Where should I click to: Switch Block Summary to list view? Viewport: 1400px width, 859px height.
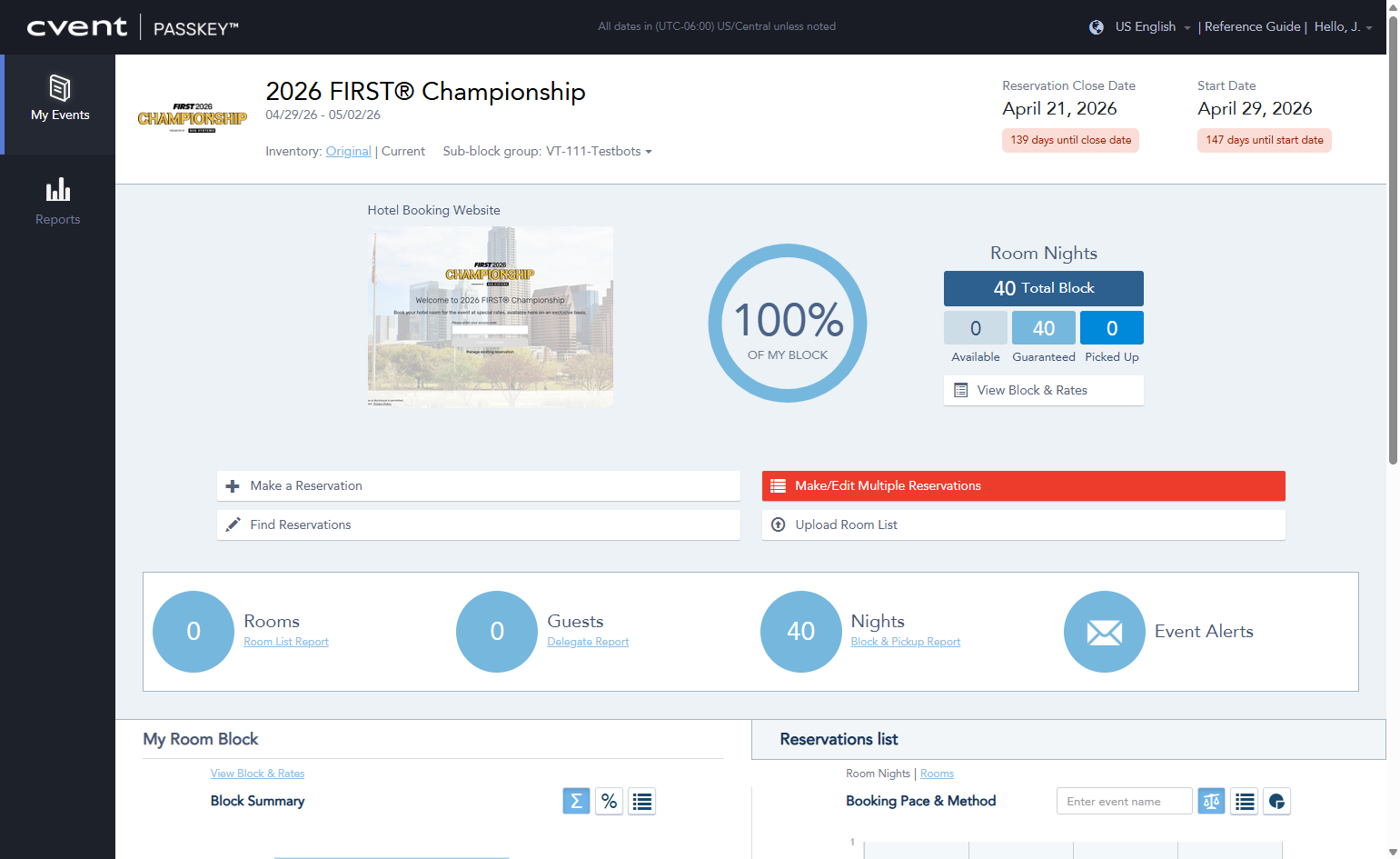click(641, 801)
